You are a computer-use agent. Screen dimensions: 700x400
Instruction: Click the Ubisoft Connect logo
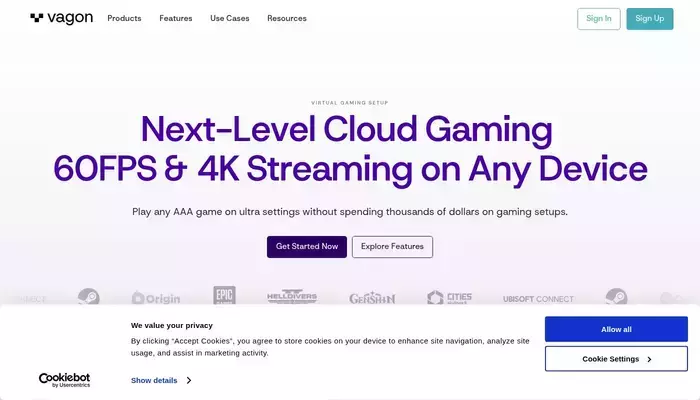(x=538, y=299)
